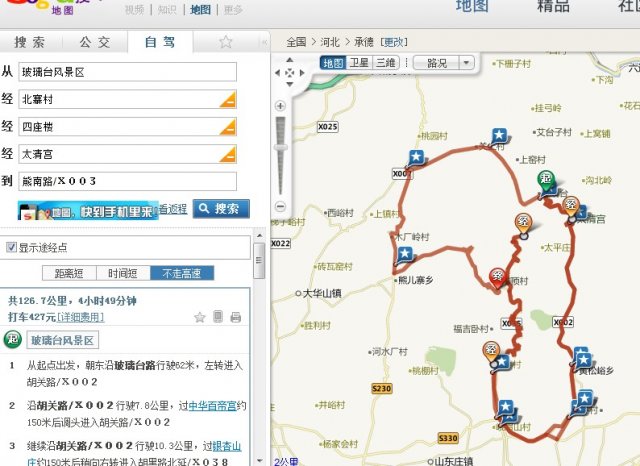This screenshot has width=640, height=466.
Task: Click the star icon beside the taxi fare
Action: 199,317
